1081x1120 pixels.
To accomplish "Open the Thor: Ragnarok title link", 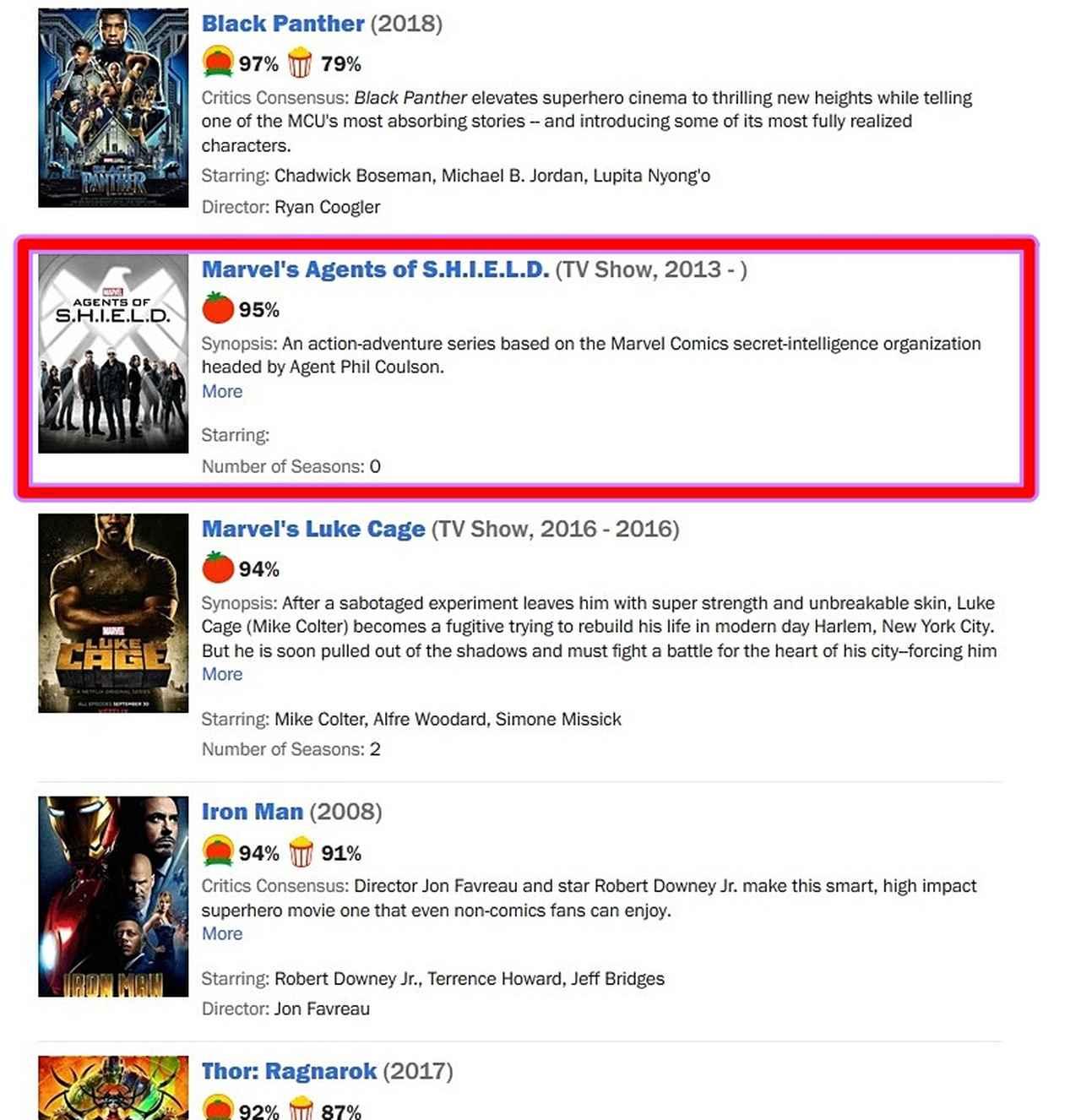I will (289, 1072).
